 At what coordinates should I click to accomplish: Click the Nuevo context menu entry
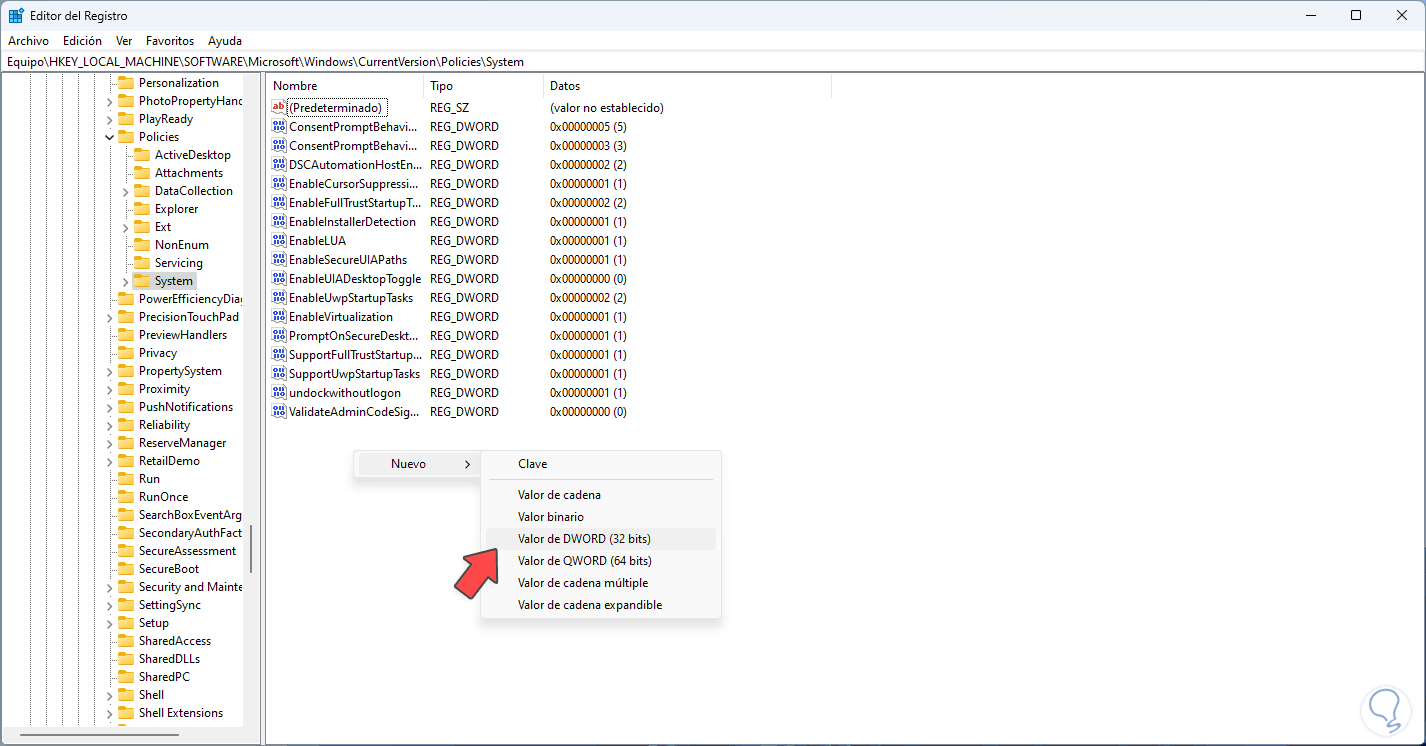[418, 464]
